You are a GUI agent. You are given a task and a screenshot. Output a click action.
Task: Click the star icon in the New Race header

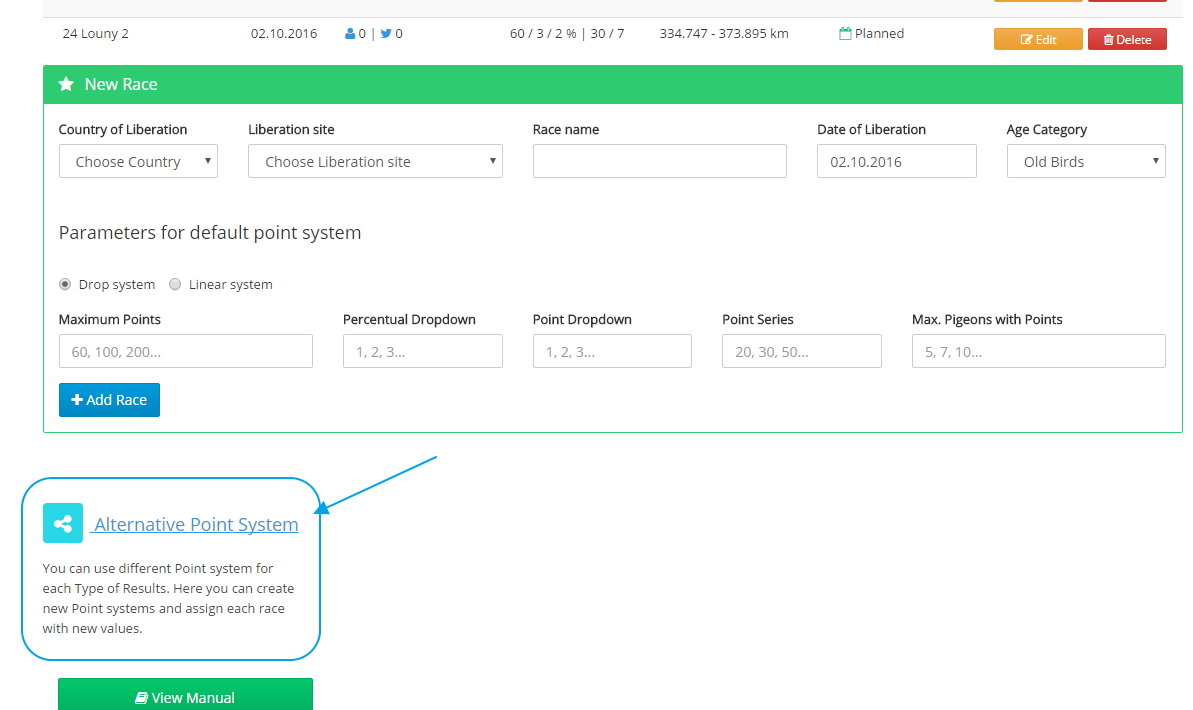[66, 85]
